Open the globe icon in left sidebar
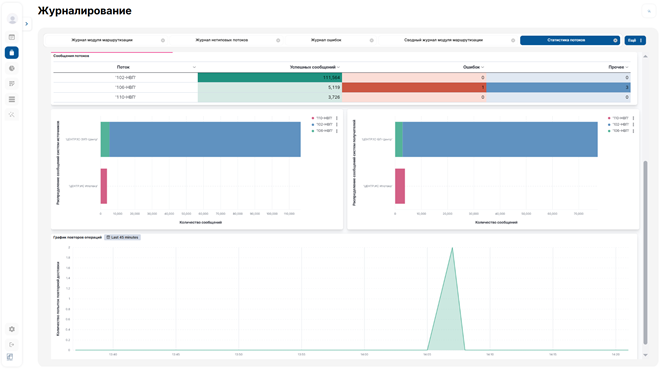661x369 pixels. point(12,68)
